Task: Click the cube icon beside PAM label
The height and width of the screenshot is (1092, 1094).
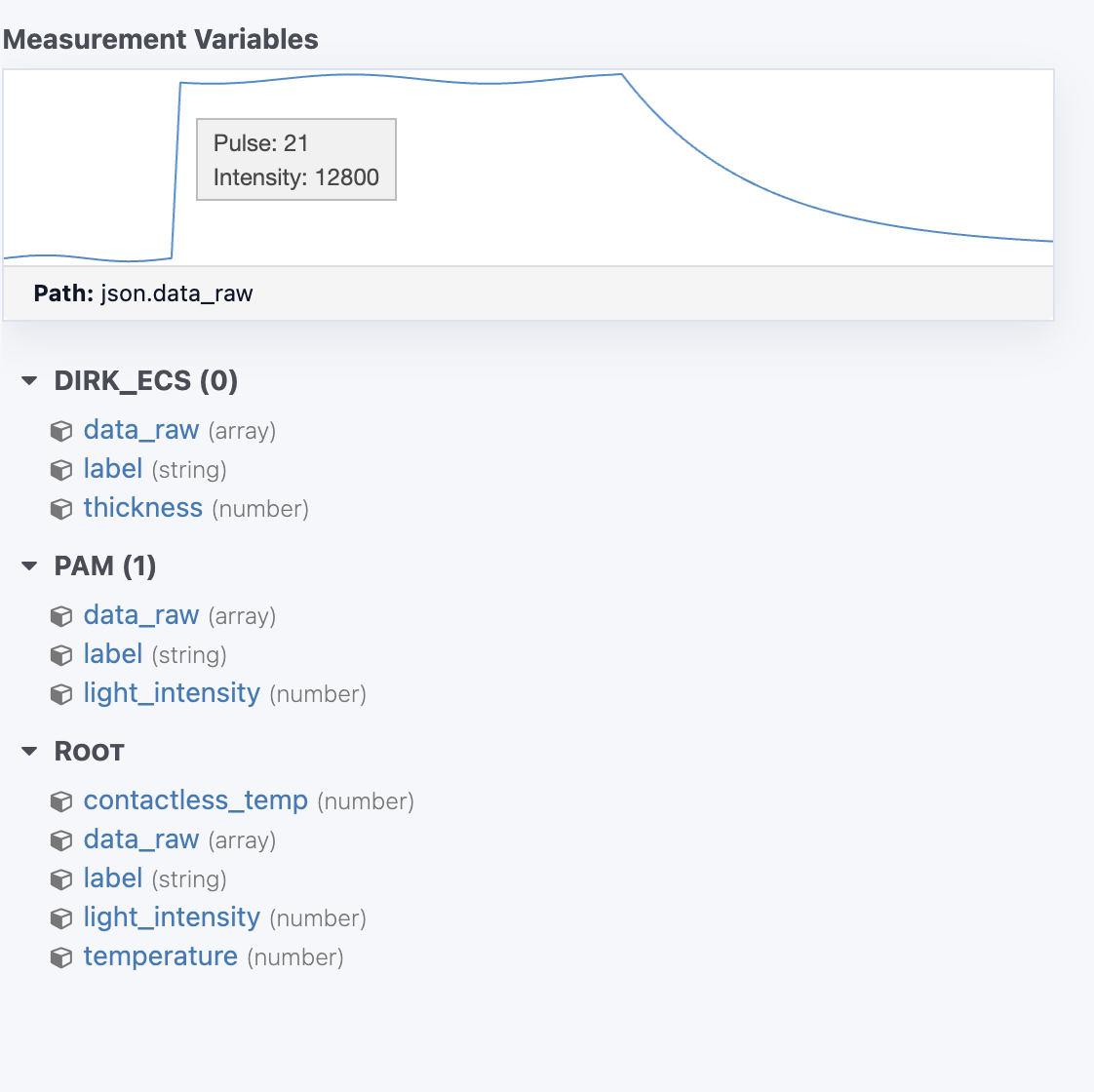Action: [x=61, y=655]
